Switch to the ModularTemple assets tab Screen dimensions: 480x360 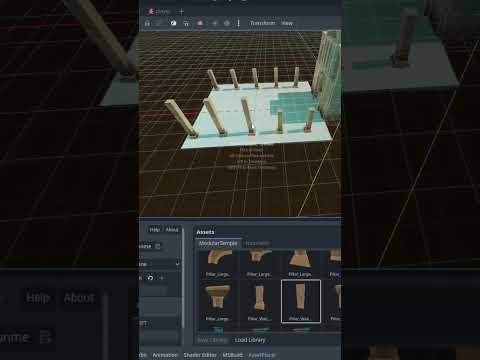click(218, 243)
